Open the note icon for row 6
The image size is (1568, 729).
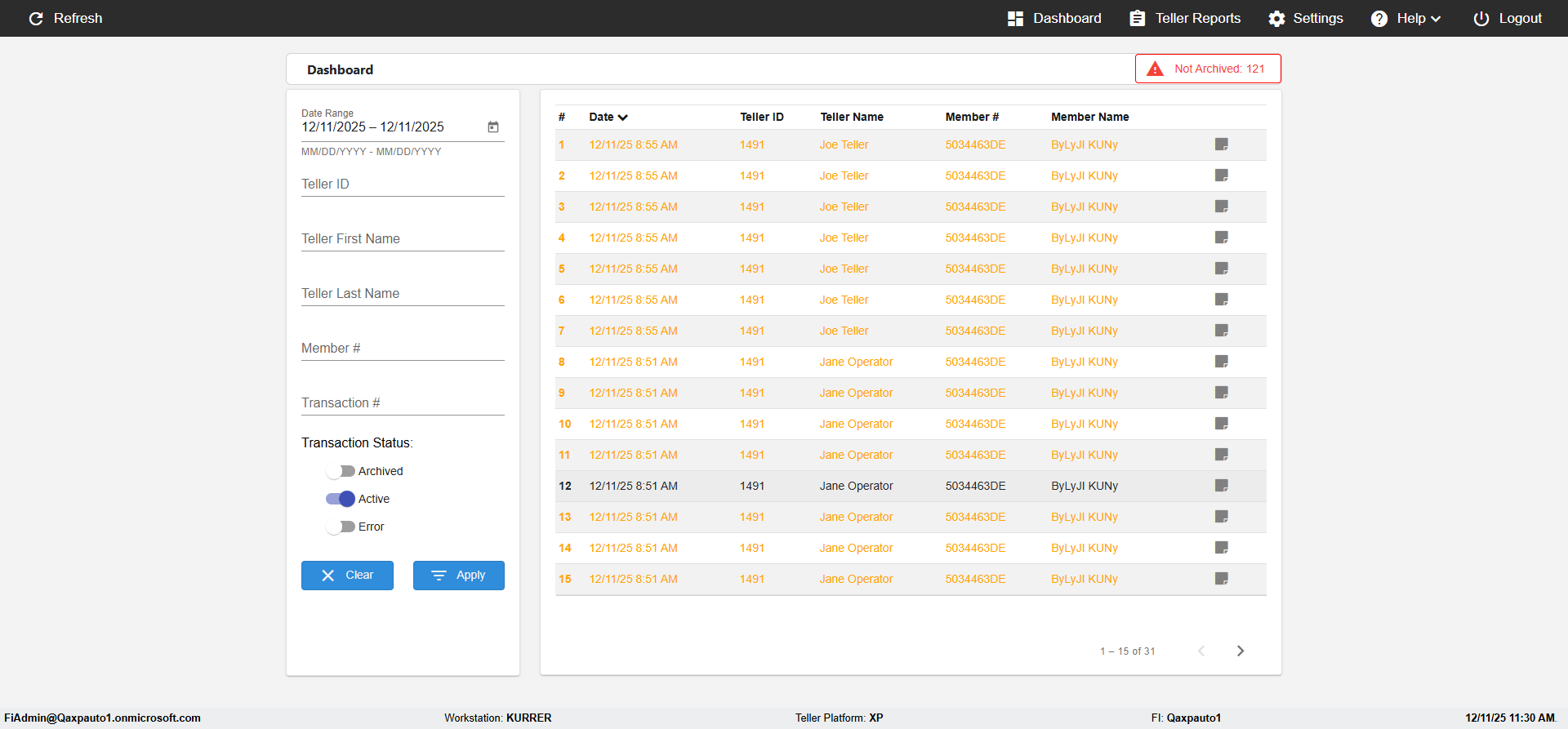click(x=1222, y=300)
